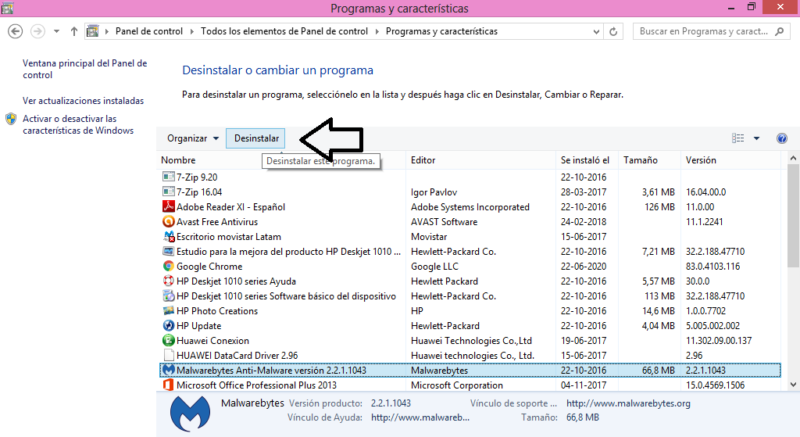Select the HP Deskjet 1010 series Ayuda icon
This screenshot has height=437, width=800.
click(168, 280)
